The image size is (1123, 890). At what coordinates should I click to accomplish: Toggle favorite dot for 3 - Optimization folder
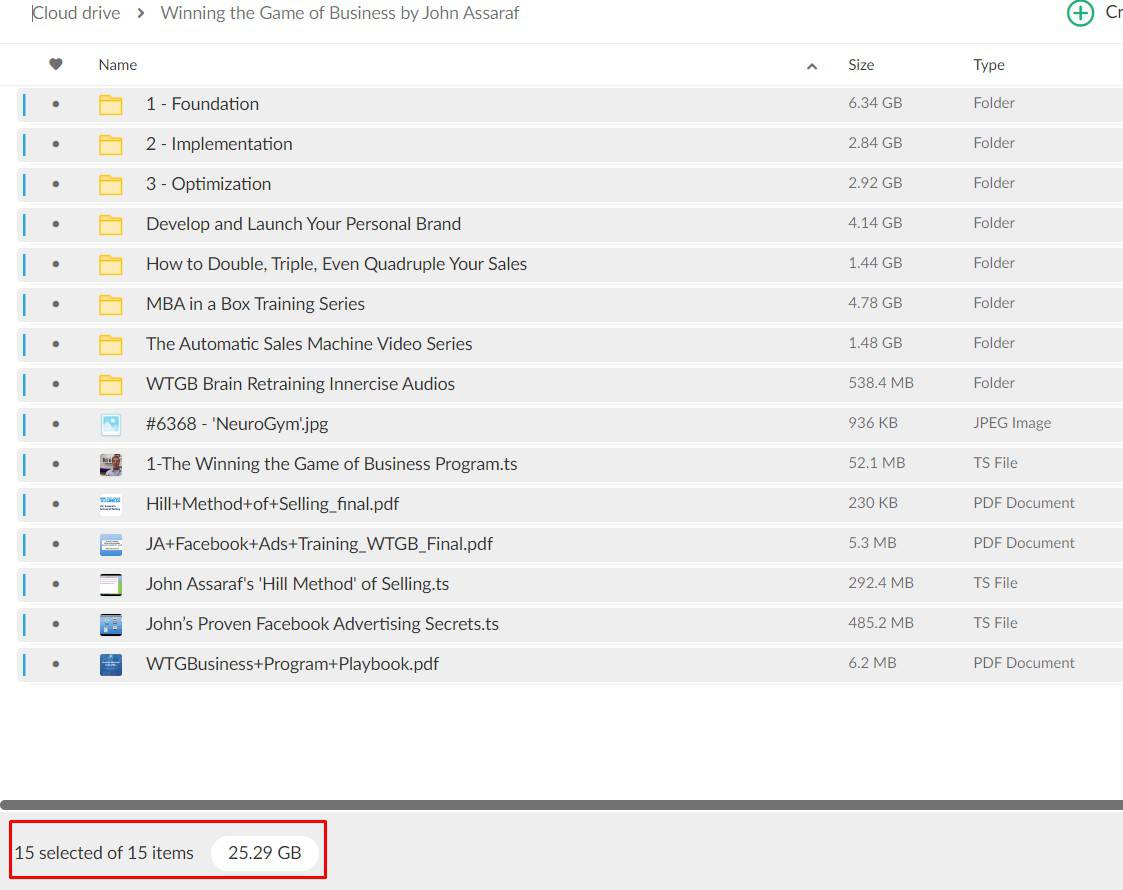point(56,184)
